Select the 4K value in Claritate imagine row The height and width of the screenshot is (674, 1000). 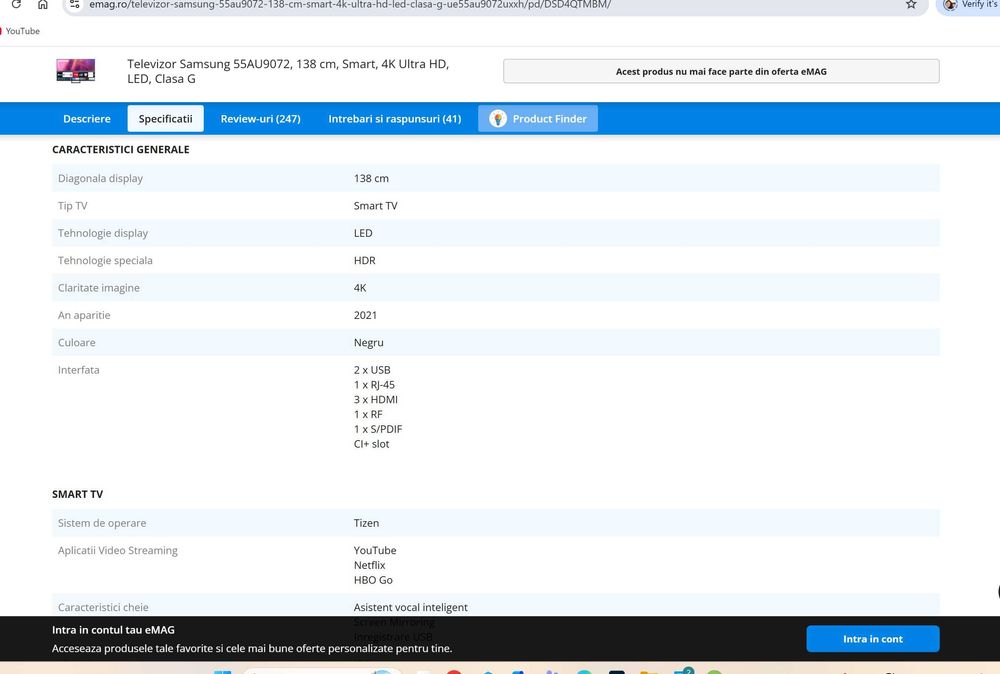coord(360,288)
